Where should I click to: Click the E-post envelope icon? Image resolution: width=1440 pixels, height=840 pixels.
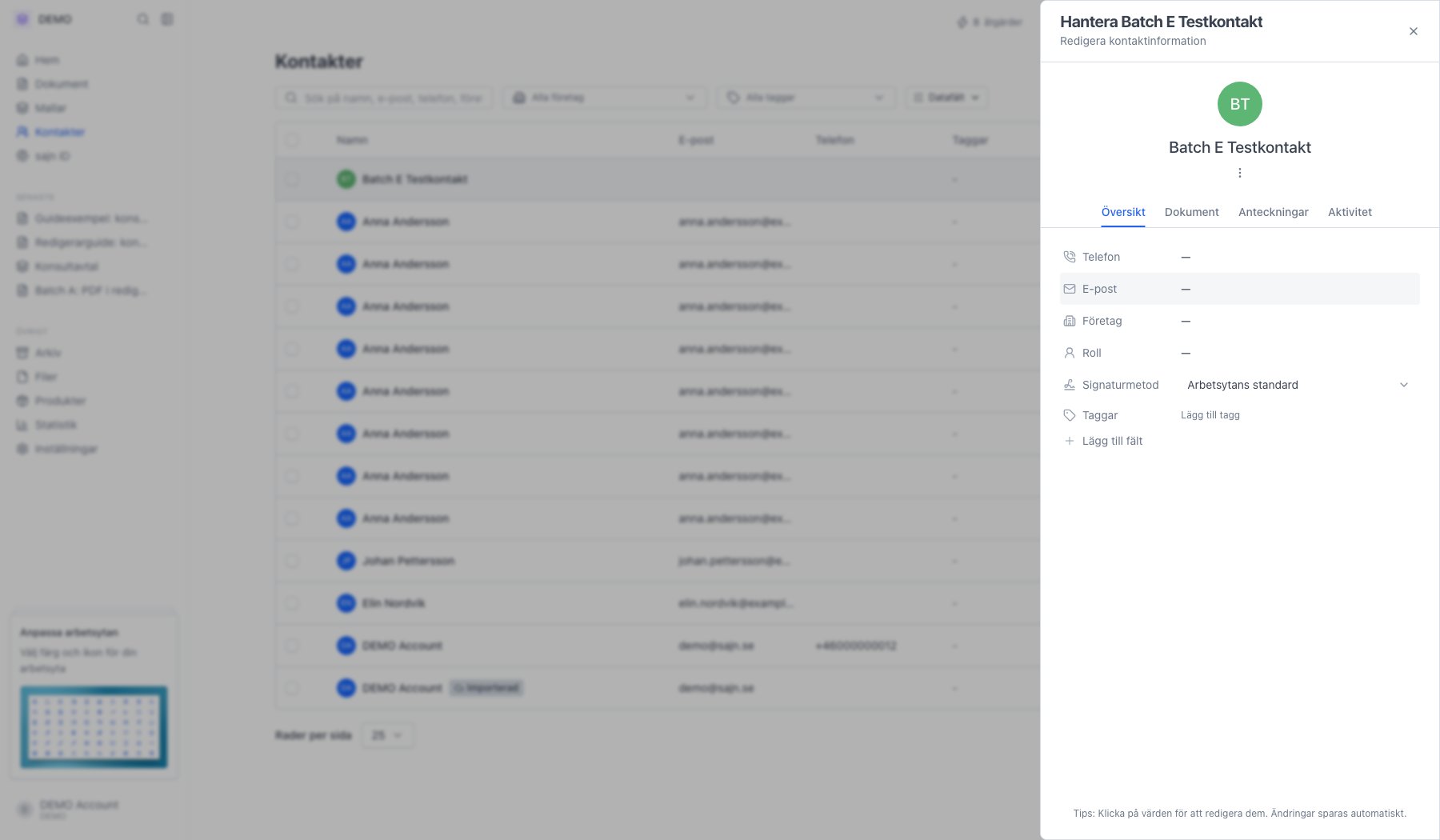[1069, 289]
